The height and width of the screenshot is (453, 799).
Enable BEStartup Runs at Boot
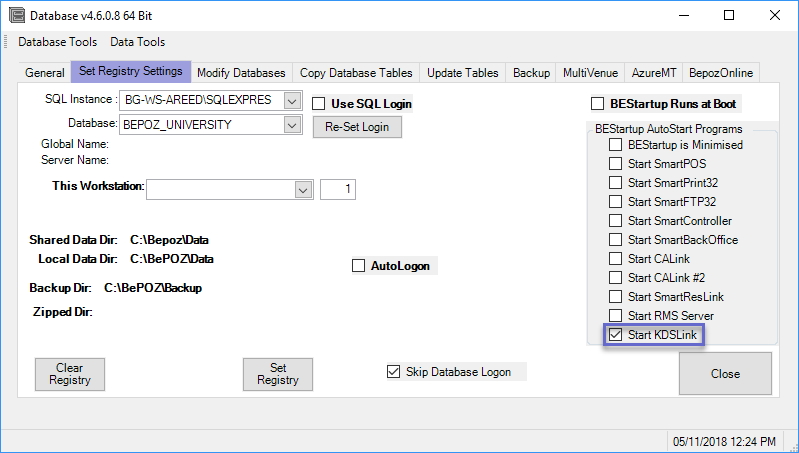coord(598,104)
